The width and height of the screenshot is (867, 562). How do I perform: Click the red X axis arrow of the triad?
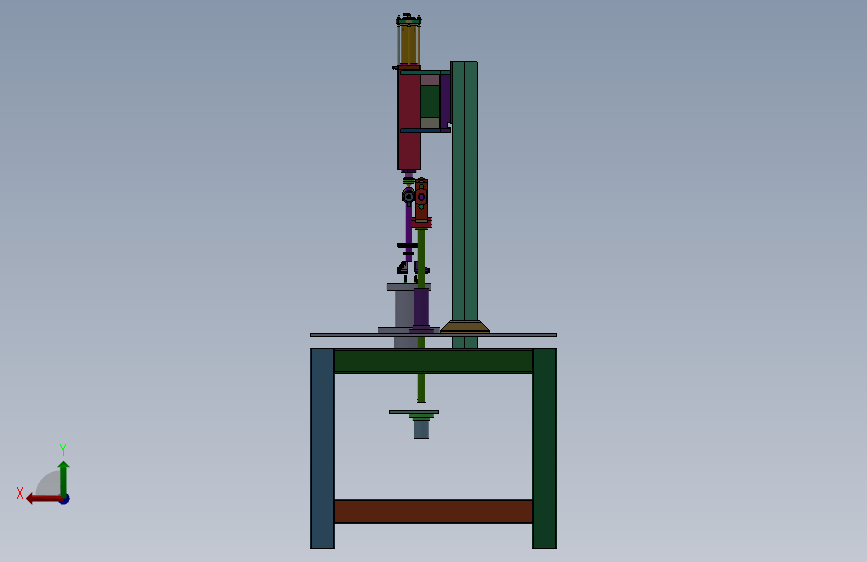(44, 499)
